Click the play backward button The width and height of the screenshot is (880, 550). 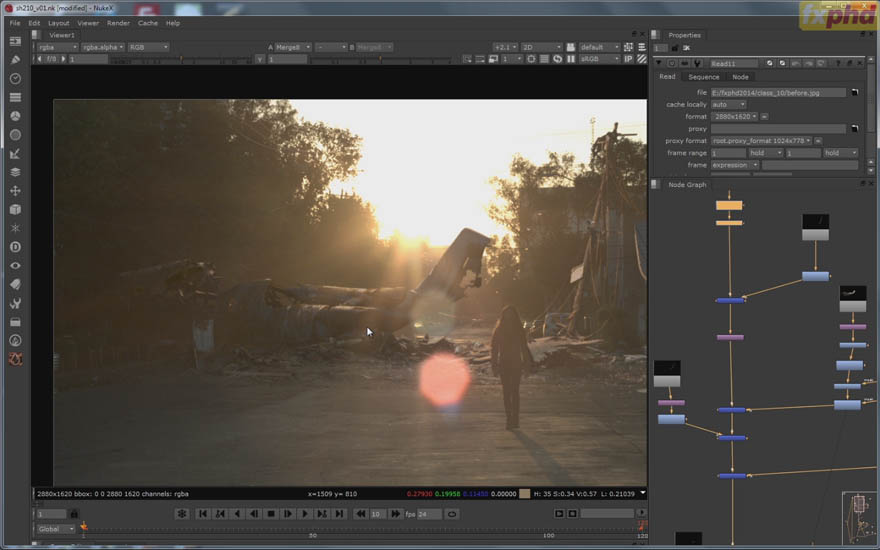237,514
